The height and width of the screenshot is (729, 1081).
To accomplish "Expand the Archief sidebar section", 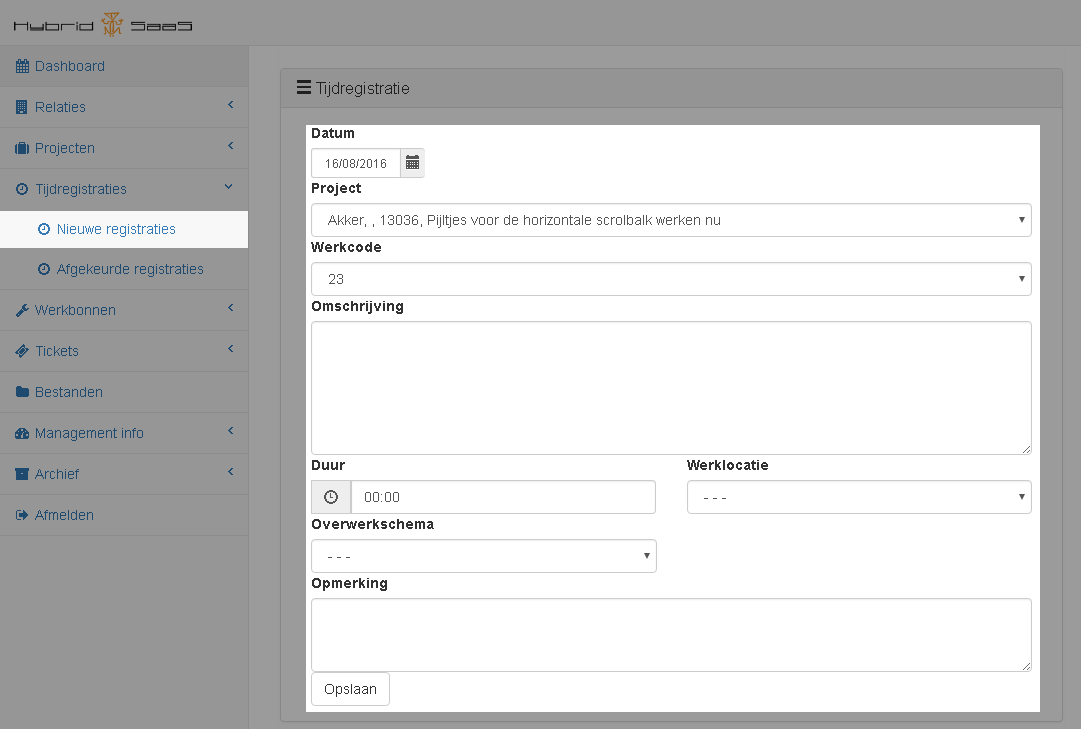I will coord(124,474).
